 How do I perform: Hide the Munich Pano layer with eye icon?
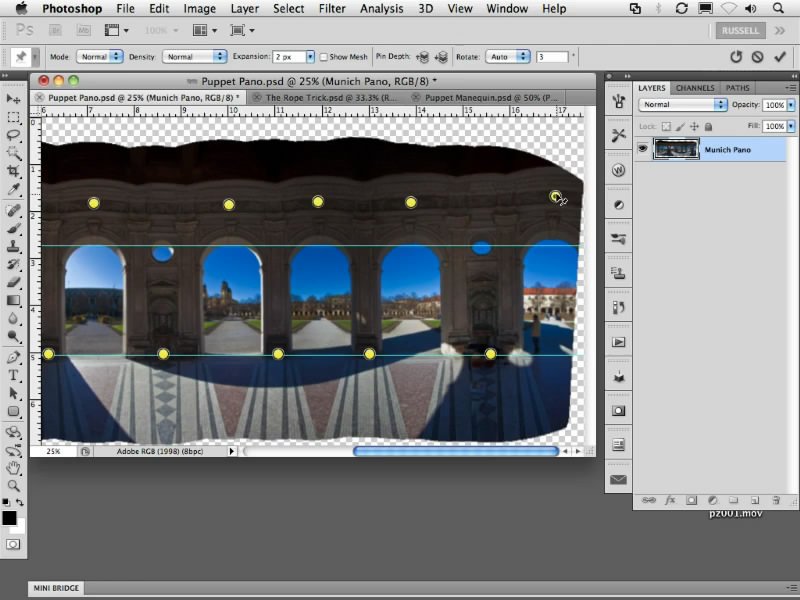[643, 149]
